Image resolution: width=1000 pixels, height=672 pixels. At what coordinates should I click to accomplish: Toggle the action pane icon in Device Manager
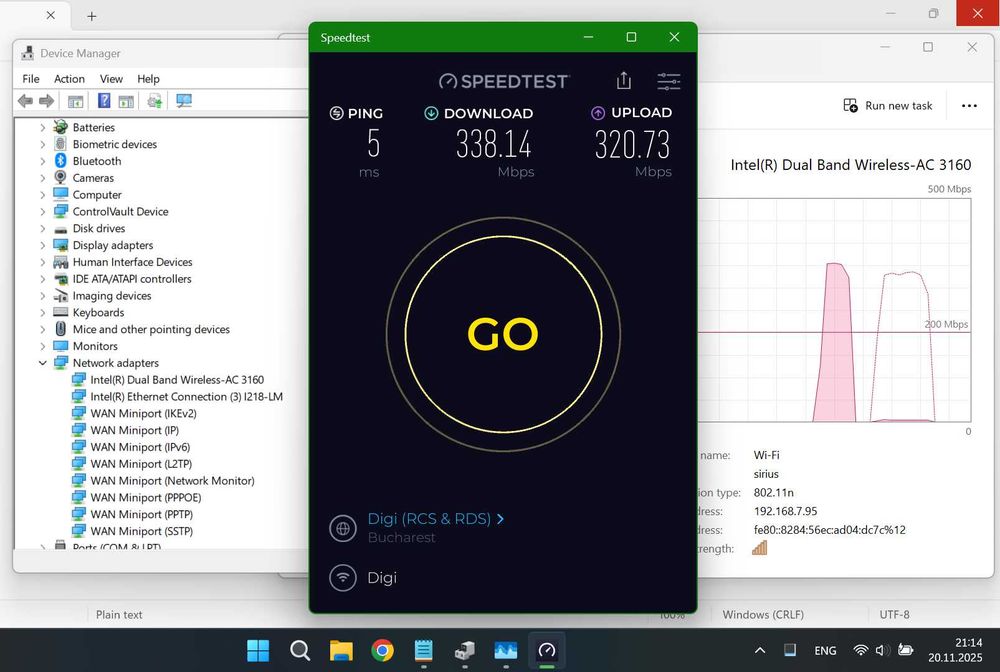pyautogui.click(x=126, y=101)
